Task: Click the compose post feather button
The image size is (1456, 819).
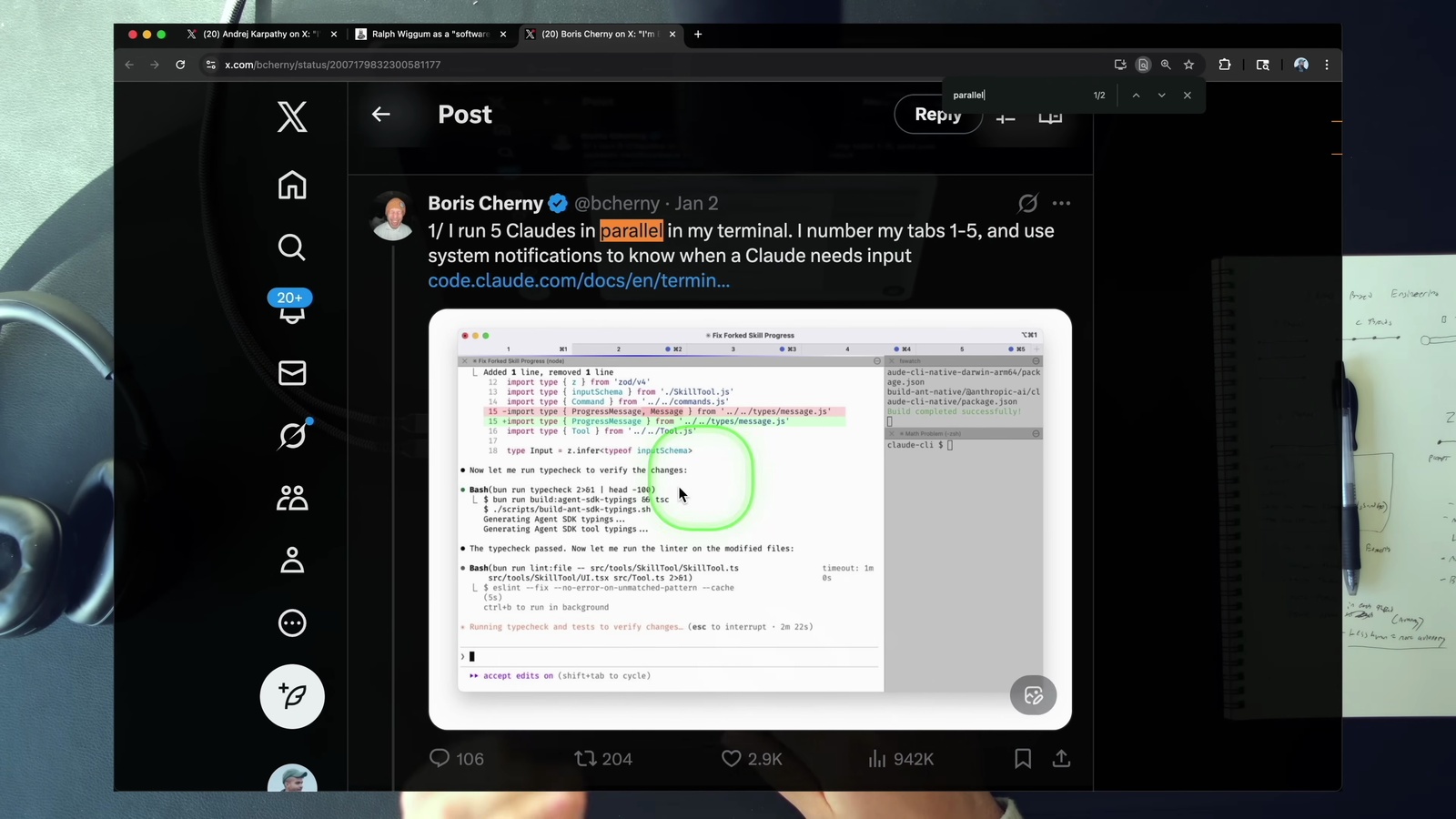Action: pyautogui.click(x=292, y=697)
